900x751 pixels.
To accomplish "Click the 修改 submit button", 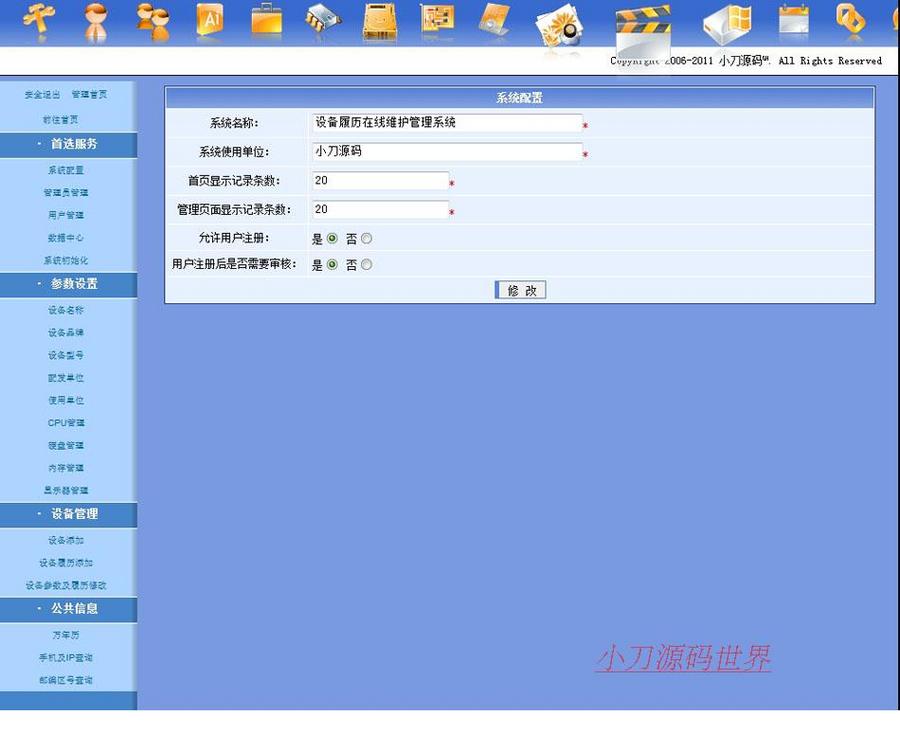I will coord(520,289).
